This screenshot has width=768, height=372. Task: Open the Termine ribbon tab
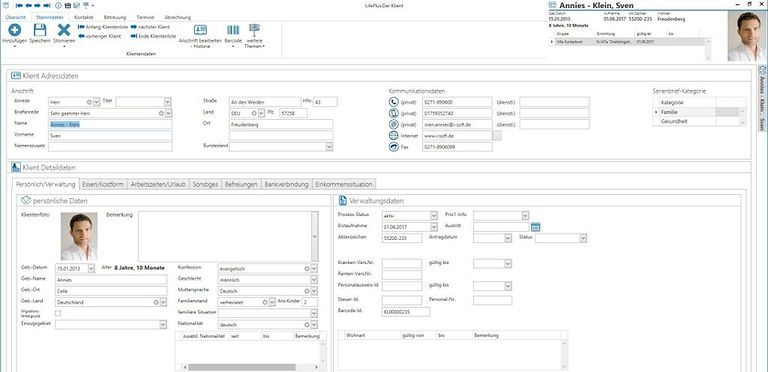(x=145, y=17)
